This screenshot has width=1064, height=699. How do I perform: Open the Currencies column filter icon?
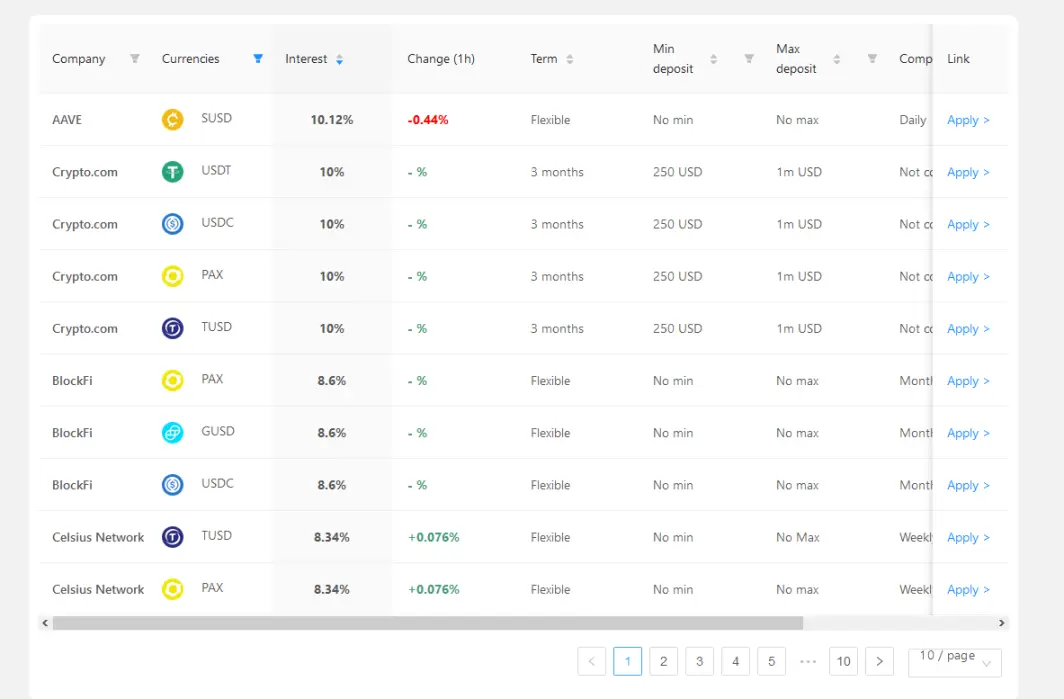coord(258,58)
